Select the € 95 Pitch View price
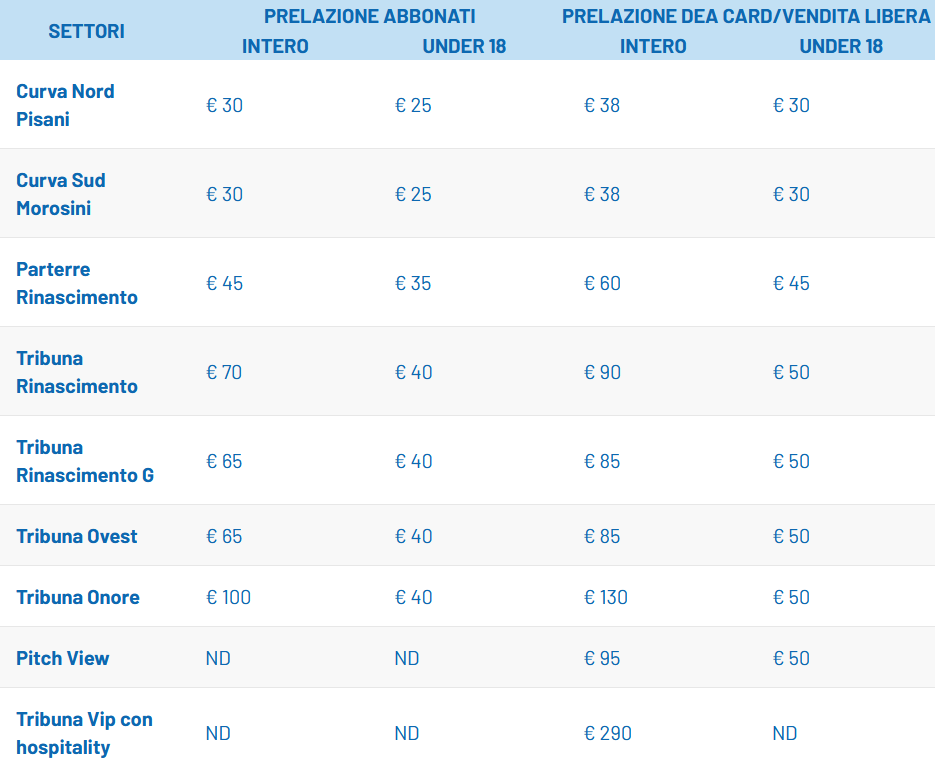The width and height of the screenshot is (938, 760). click(601, 658)
